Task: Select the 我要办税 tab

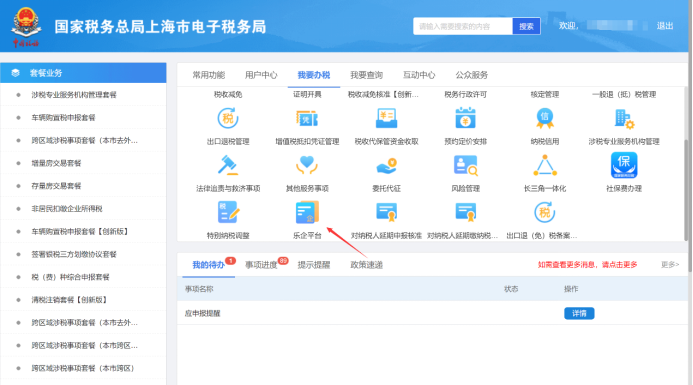Action: pos(314,75)
